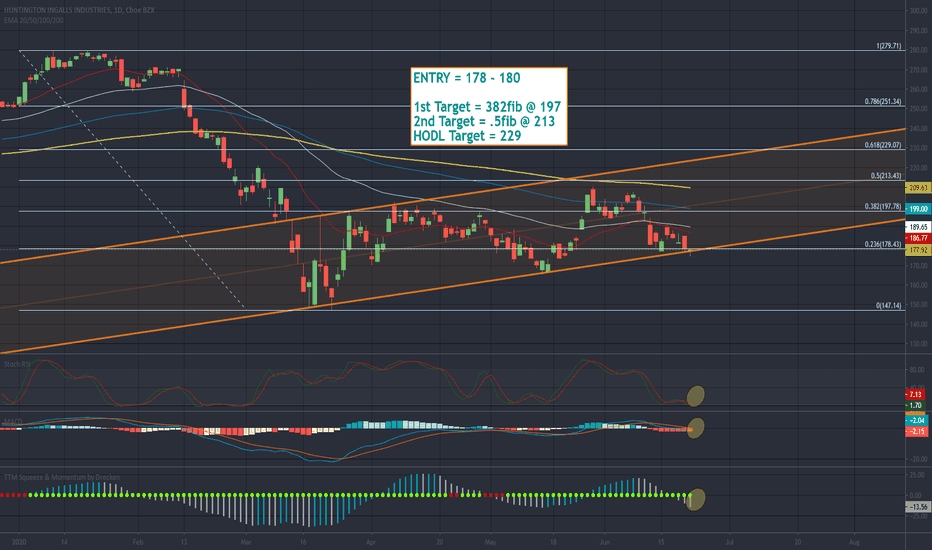Image resolution: width=932 pixels, height=550 pixels.
Task: Click the 16 date label on the time axis
Action: click(x=303, y=542)
